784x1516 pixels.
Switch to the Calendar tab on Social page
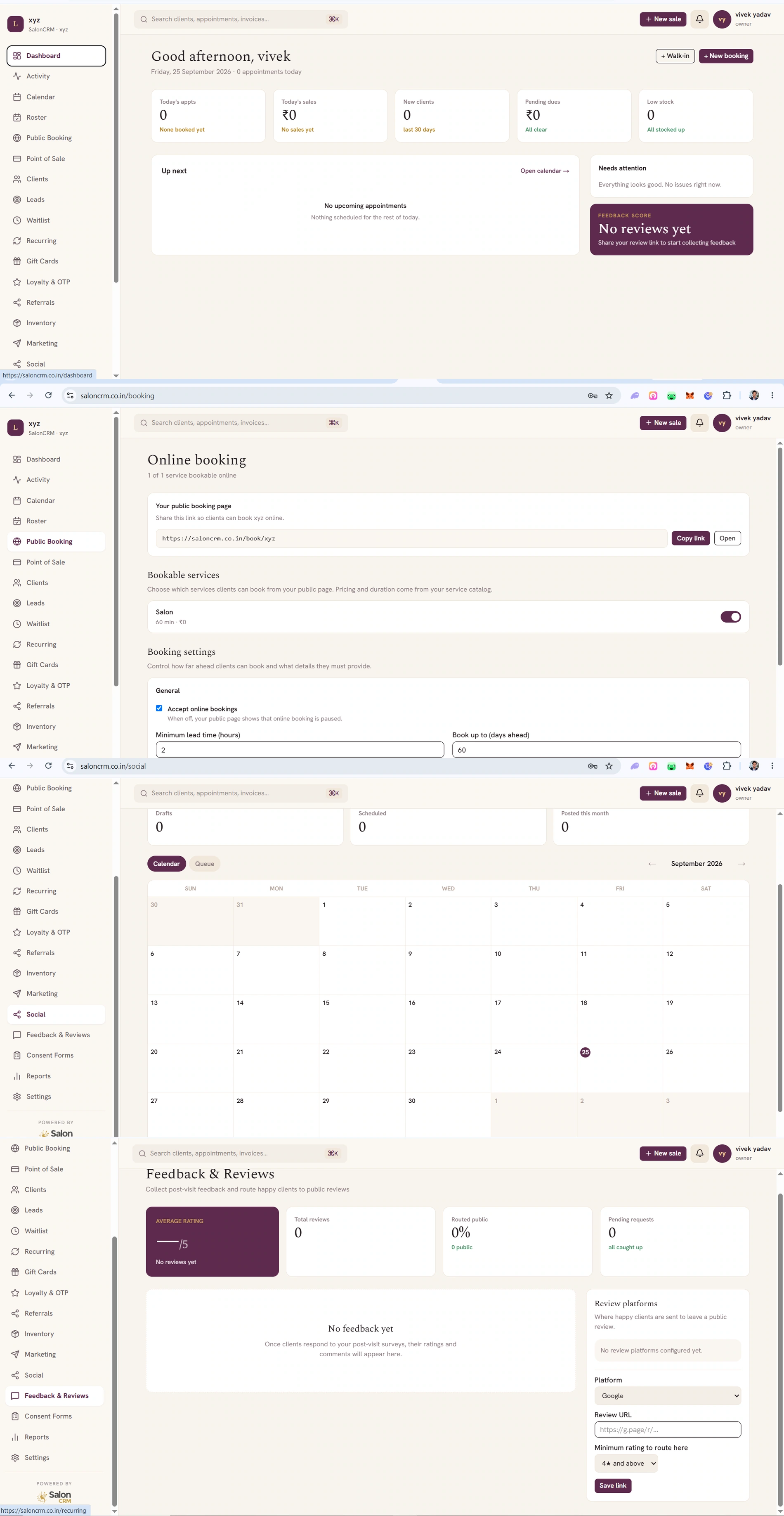pos(166,863)
